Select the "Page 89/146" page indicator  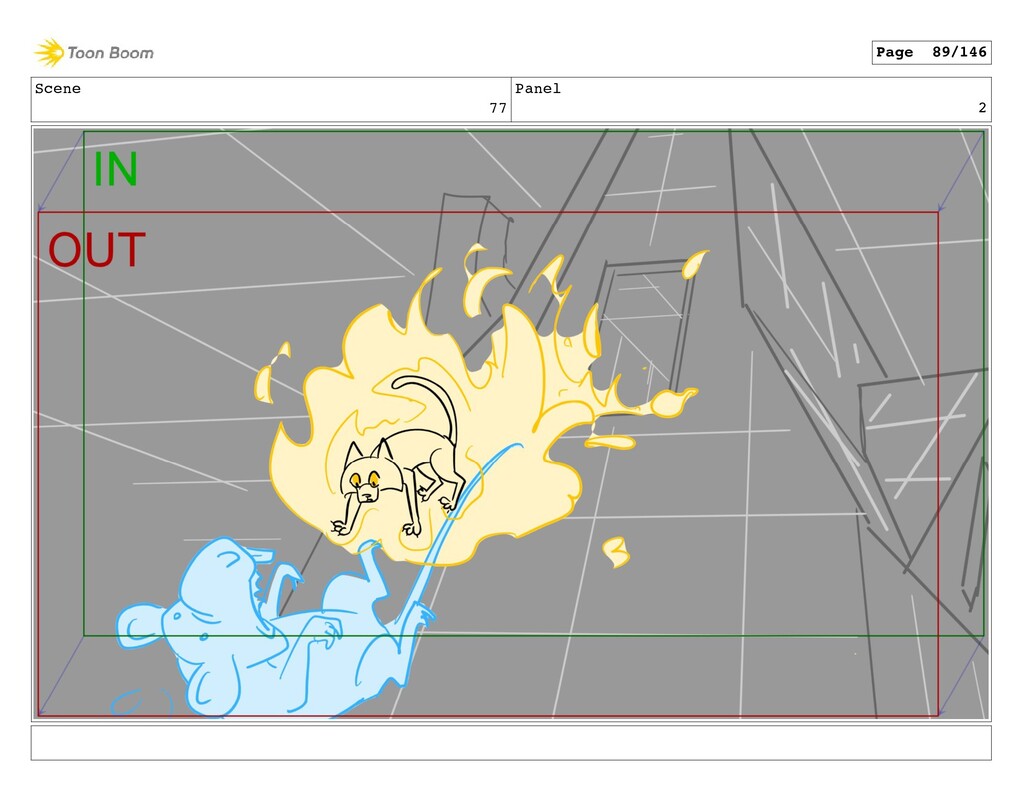(x=931, y=52)
